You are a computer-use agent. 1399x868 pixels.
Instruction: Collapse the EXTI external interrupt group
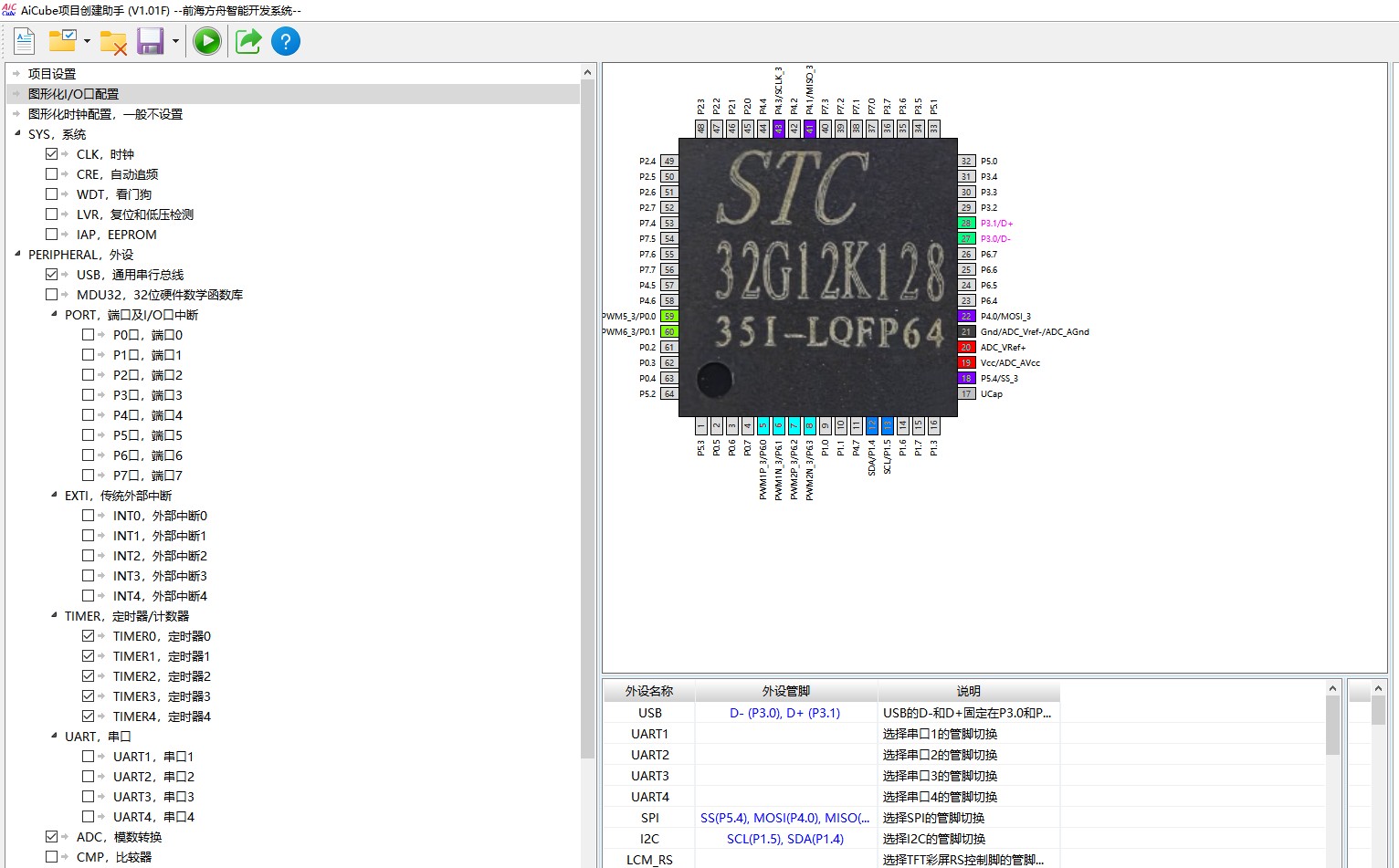coord(54,496)
